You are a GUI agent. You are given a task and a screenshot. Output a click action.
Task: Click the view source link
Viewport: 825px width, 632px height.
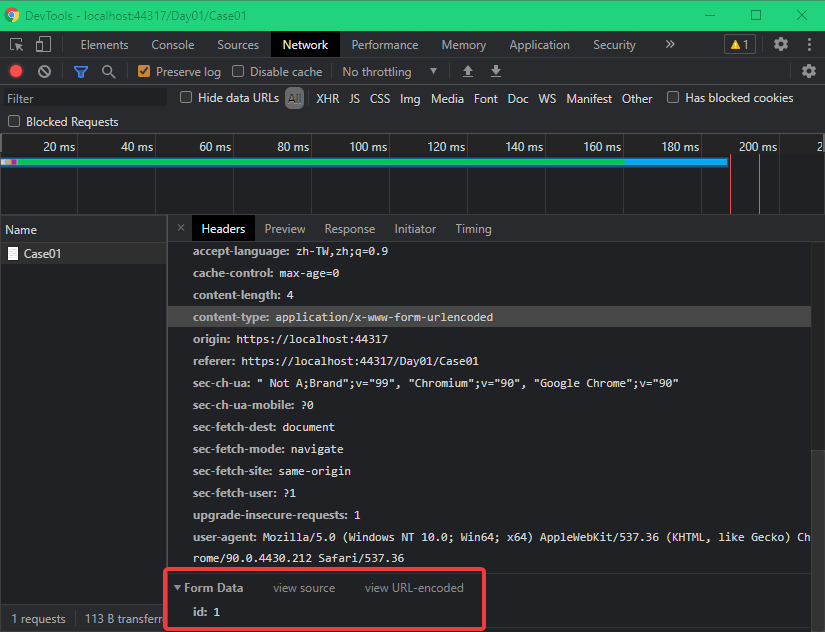click(304, 588)
